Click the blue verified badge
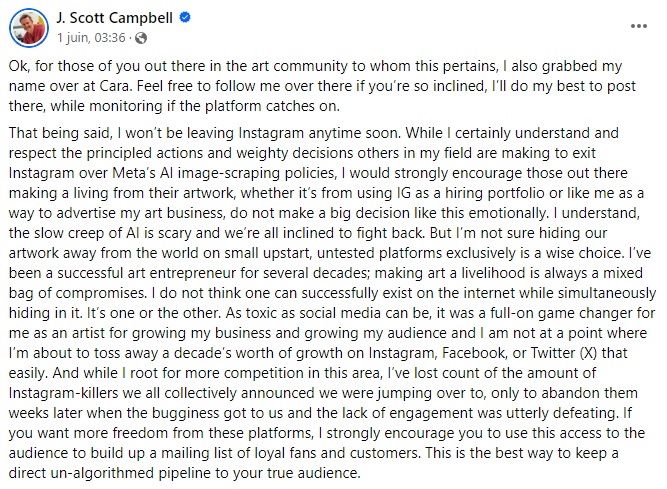Image resolution: width=667 pixels, height=489 pixels. [x=185, y=18]
